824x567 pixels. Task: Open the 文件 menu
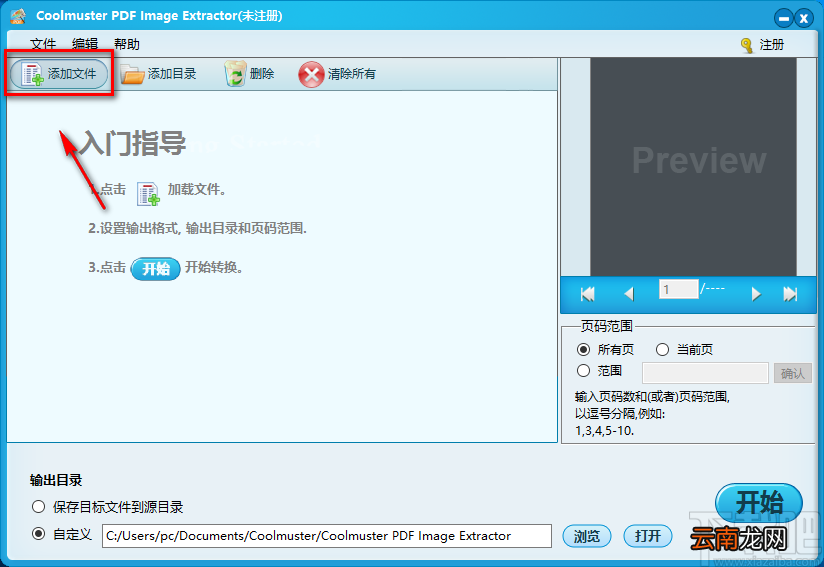(43, 44)
